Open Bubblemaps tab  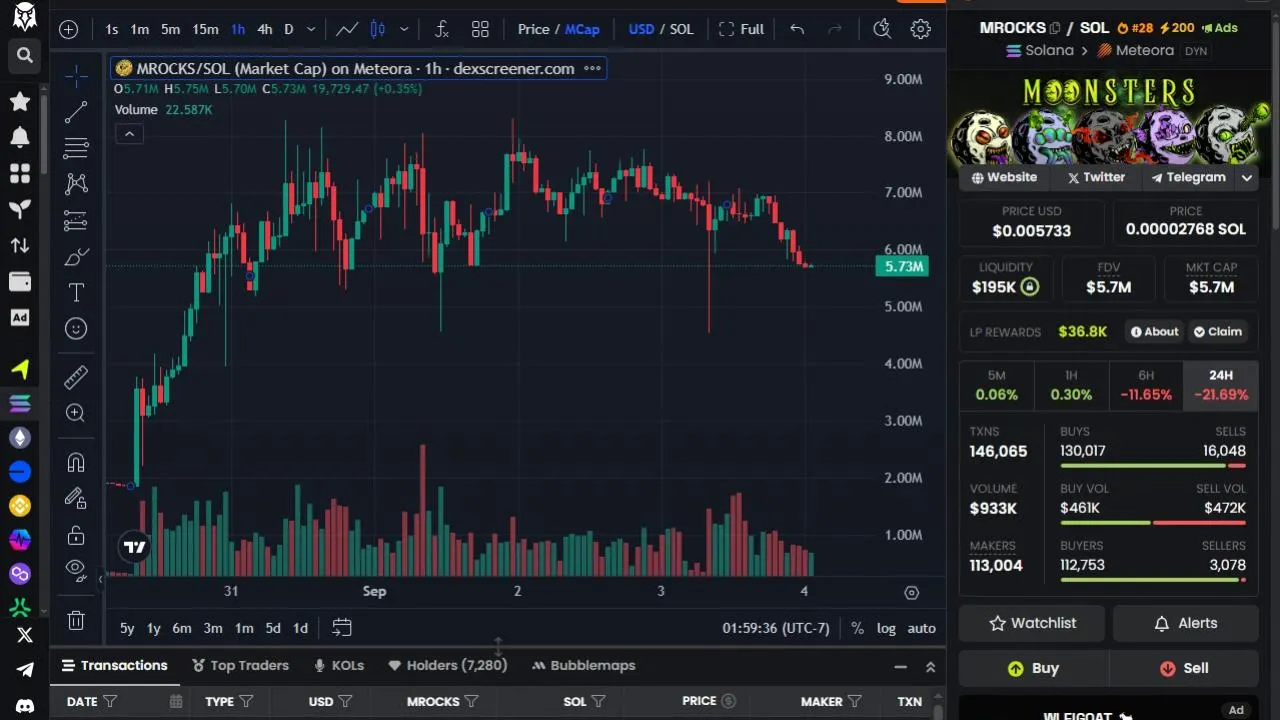[584, 665]
